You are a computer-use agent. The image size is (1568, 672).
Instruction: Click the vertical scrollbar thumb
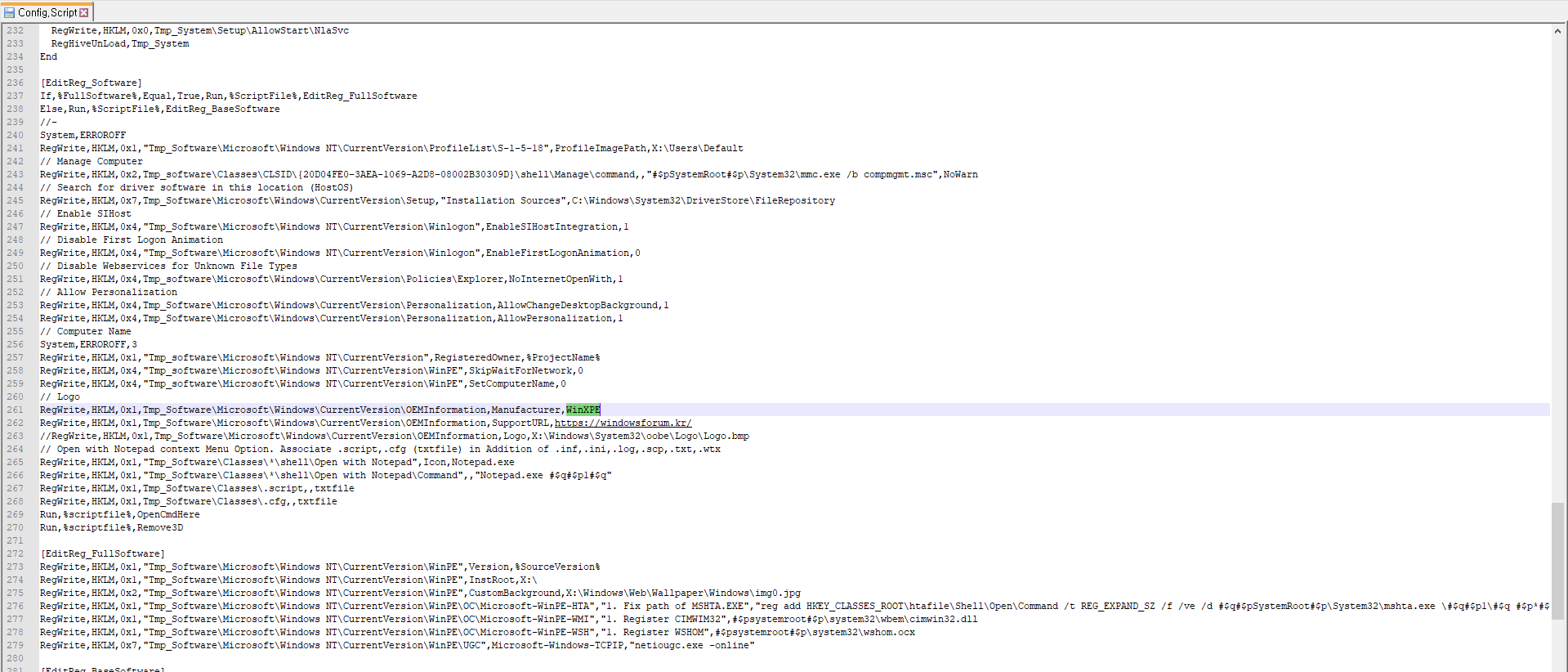click(x=1557, y=561)
